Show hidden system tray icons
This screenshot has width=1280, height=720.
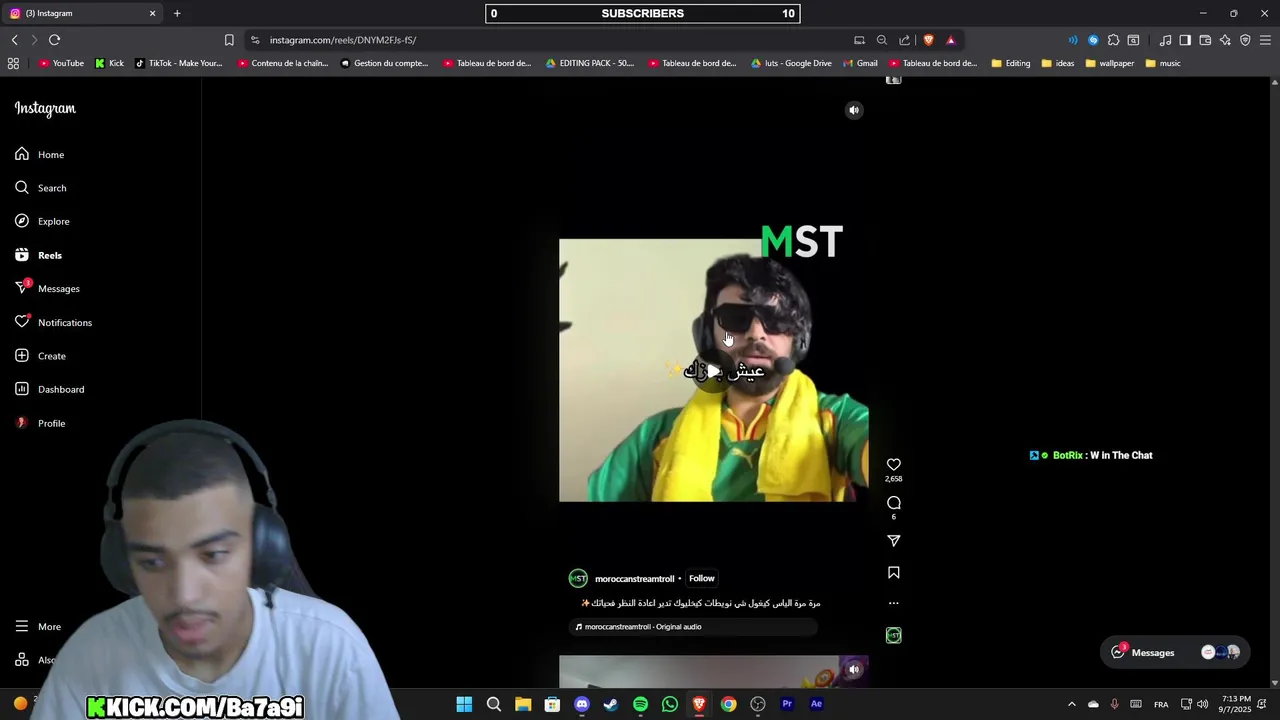click(x=1072, y=704)
